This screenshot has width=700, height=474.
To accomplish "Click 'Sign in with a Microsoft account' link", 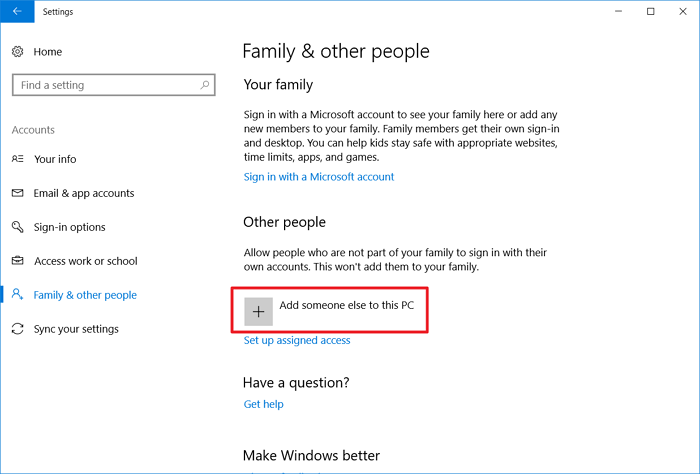I will 319,177.
